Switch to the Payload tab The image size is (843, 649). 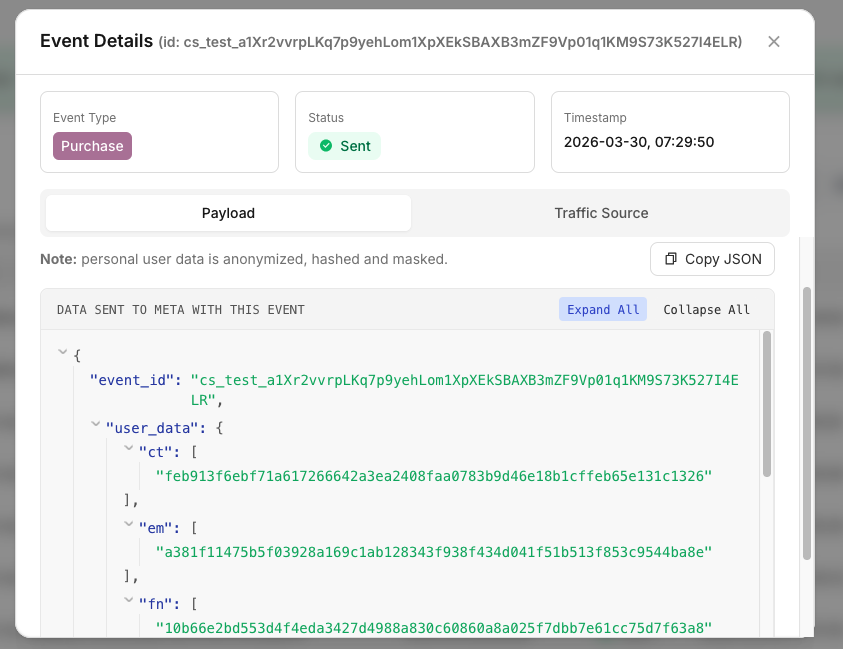pyautogui.click(x=228, y=213)
